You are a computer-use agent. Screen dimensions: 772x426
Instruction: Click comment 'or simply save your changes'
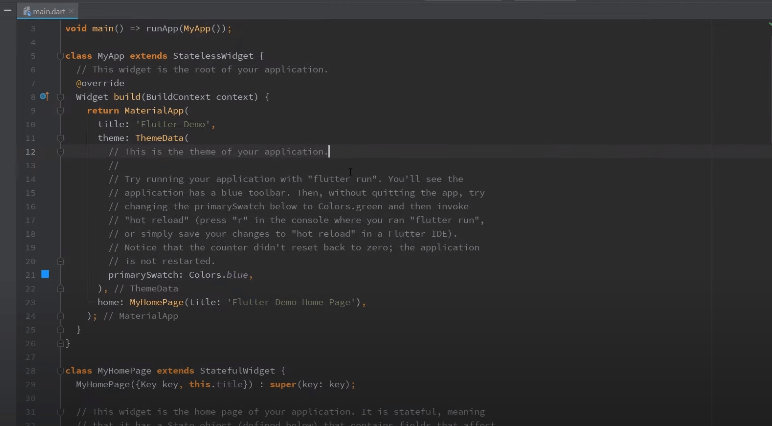pos(199,234)
